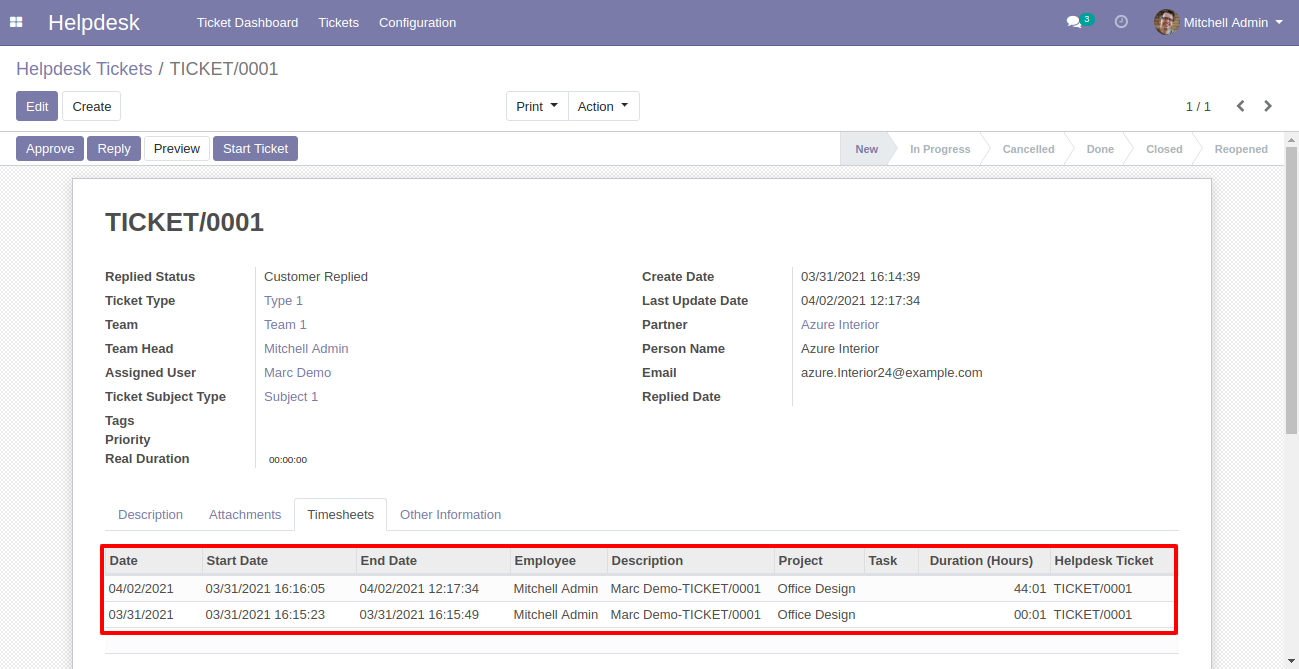
Task: Open Ticket Dashboard menu
Action: tap(247, 22)
